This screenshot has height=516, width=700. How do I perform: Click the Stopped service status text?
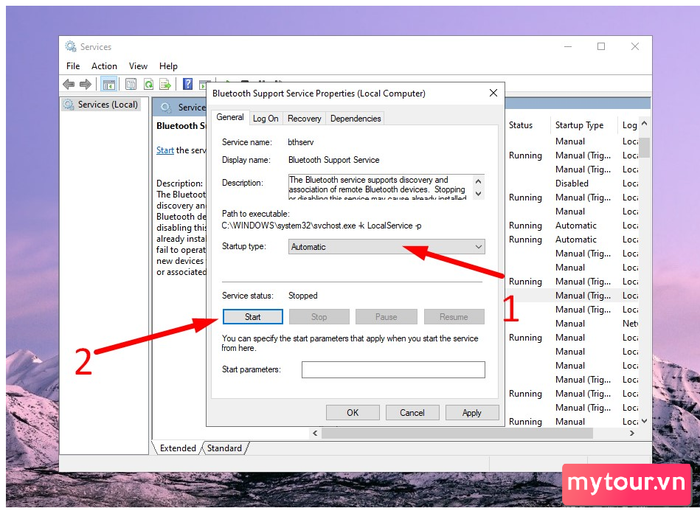coord(303,295)
